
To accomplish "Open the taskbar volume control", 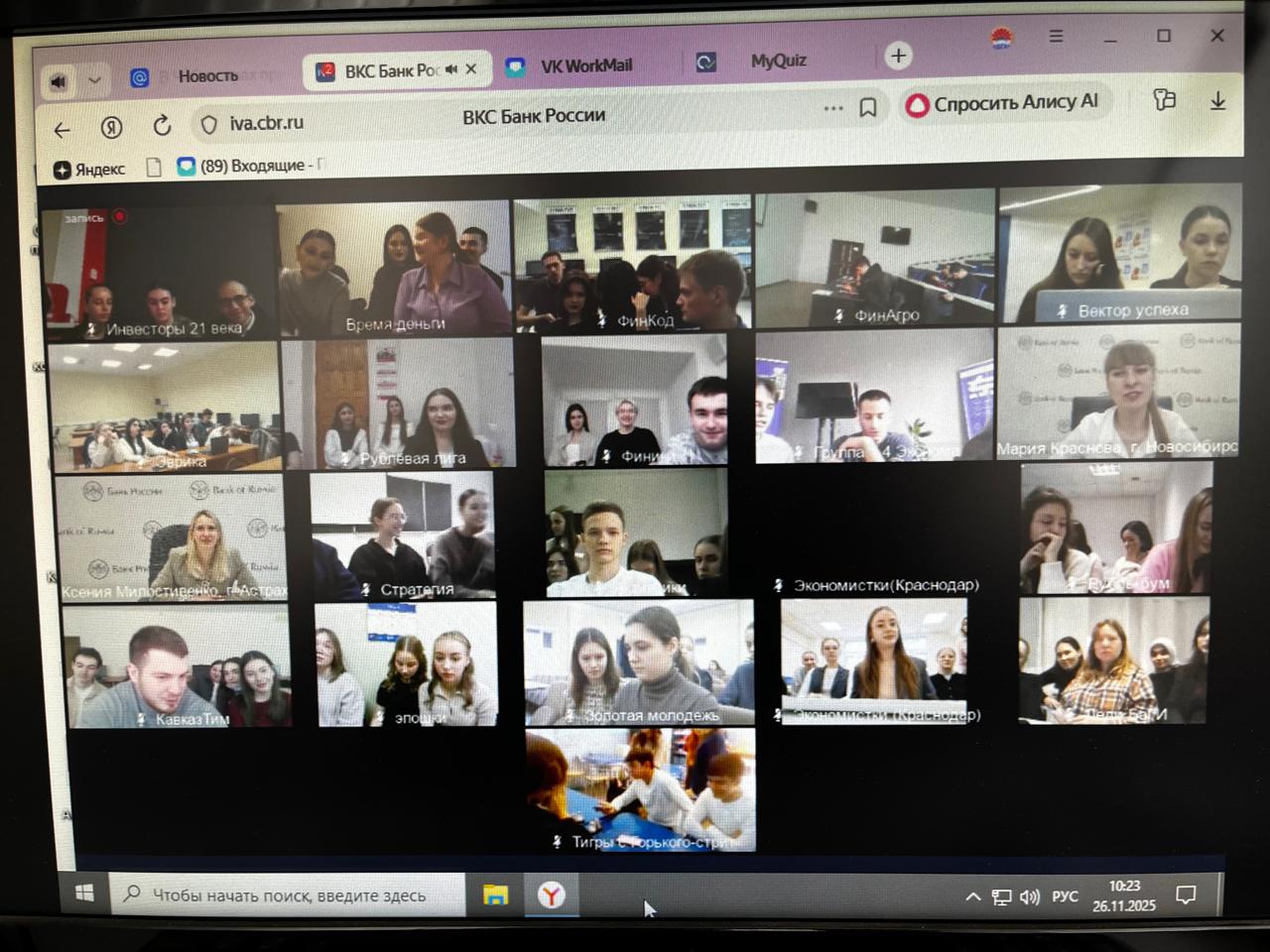I will pyautogui.click(x=1030, y=897).
